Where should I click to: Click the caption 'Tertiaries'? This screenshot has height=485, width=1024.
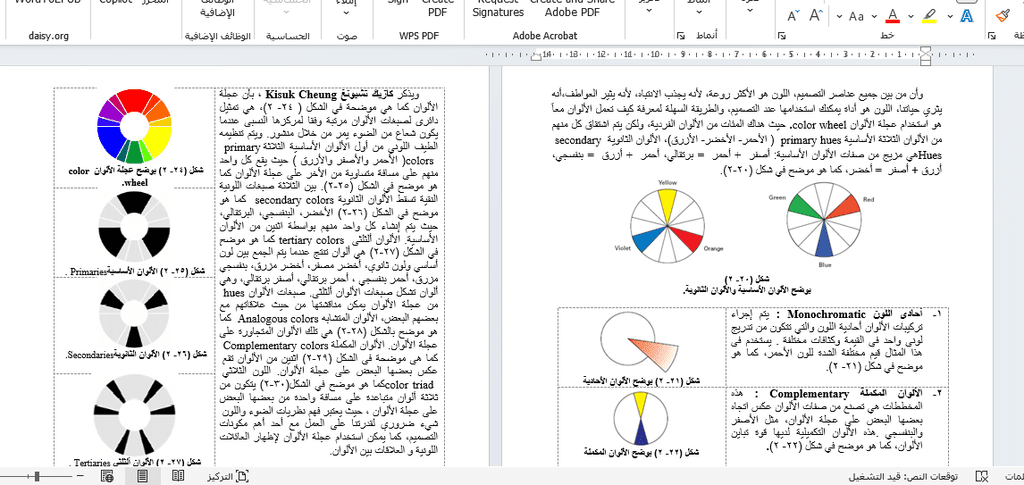click(x=93, y=463)
